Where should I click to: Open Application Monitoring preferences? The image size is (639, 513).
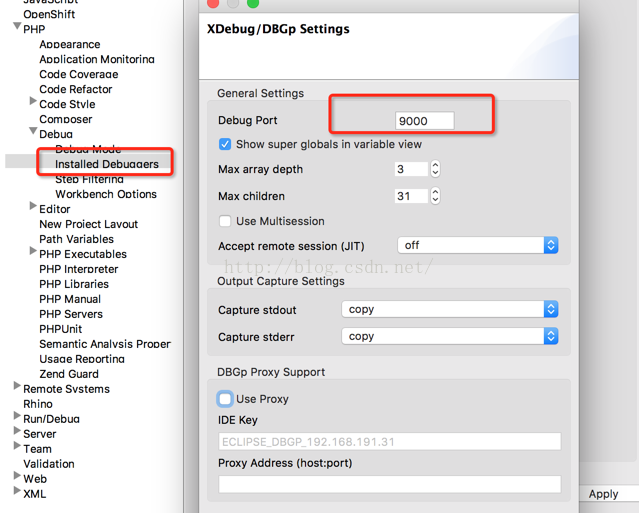coord(97,59)
